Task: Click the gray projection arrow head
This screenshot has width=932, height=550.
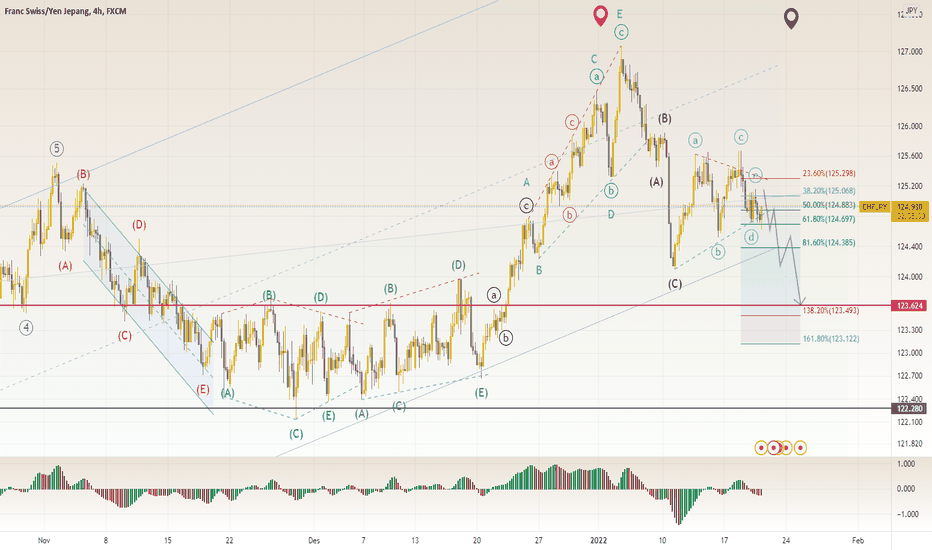Action: [802, 301]
